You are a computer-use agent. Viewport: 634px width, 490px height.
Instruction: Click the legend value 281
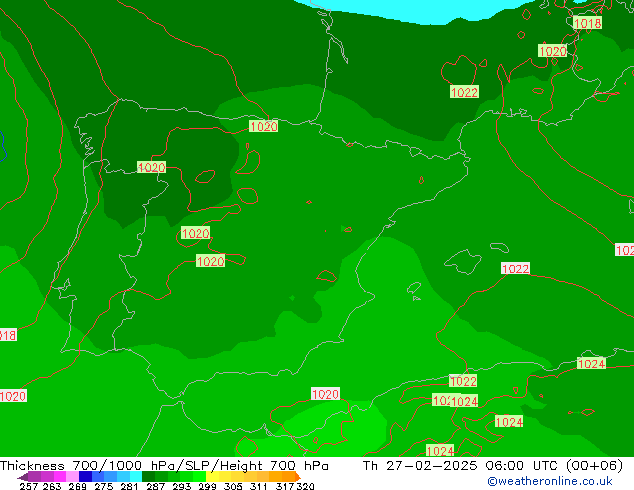(129, 486)
